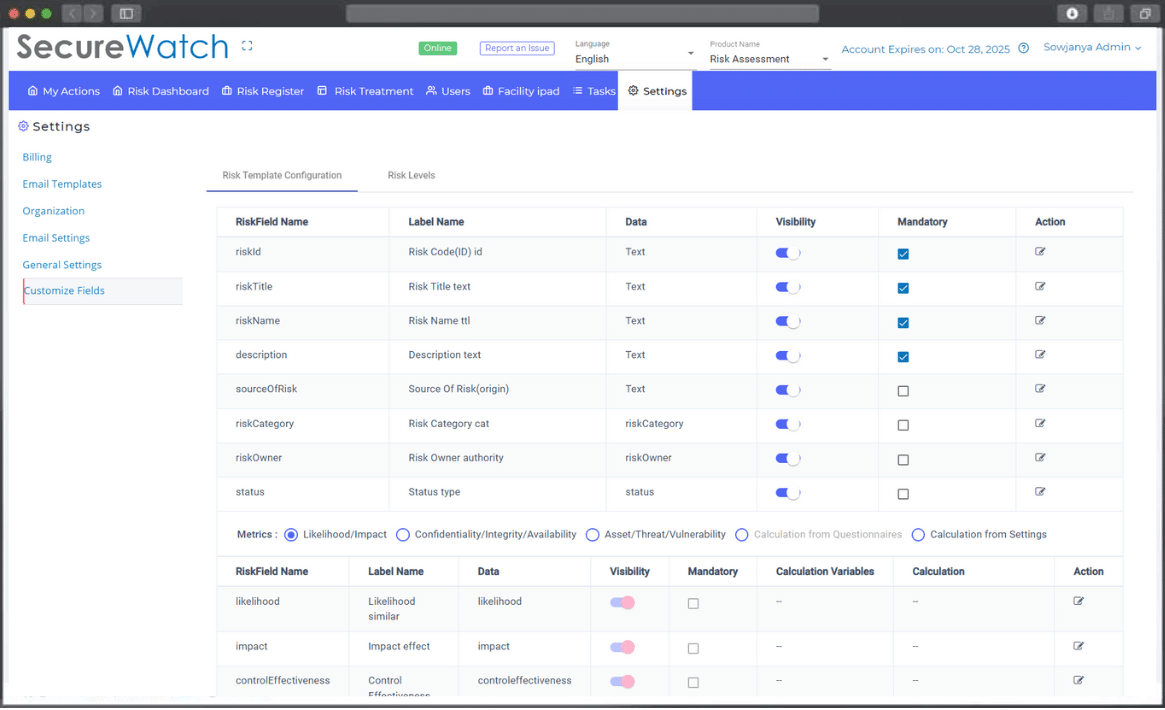The image size is (1165, 710).
Task: Disable visibility toggle for sourceOfRisk
Action: [787, 390]
